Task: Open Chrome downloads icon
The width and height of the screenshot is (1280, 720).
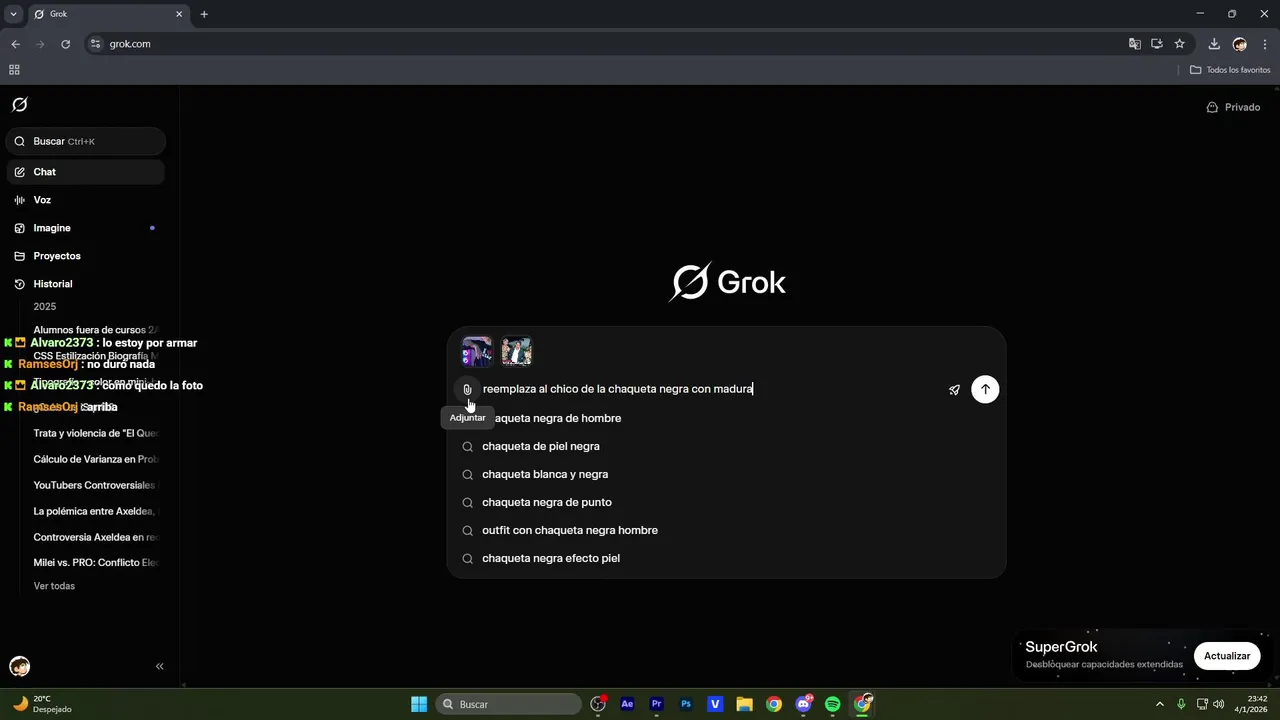Action: 1214,44
